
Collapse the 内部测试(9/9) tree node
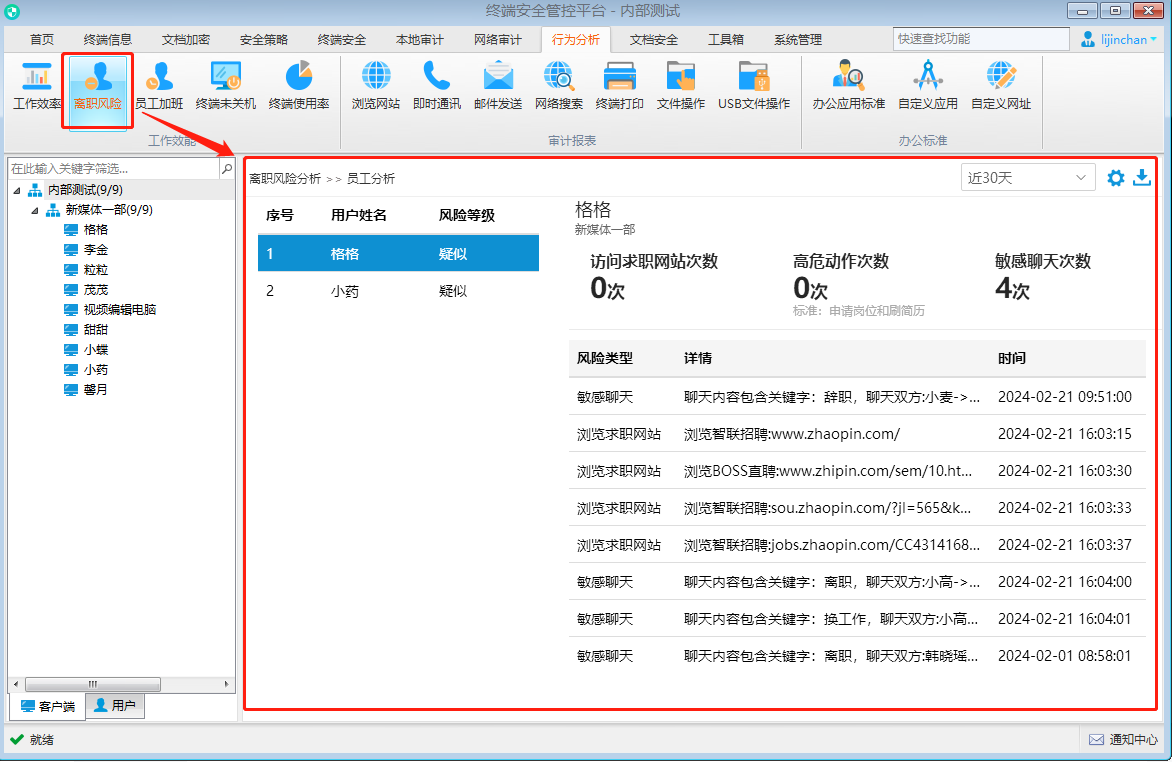point(16,191)
